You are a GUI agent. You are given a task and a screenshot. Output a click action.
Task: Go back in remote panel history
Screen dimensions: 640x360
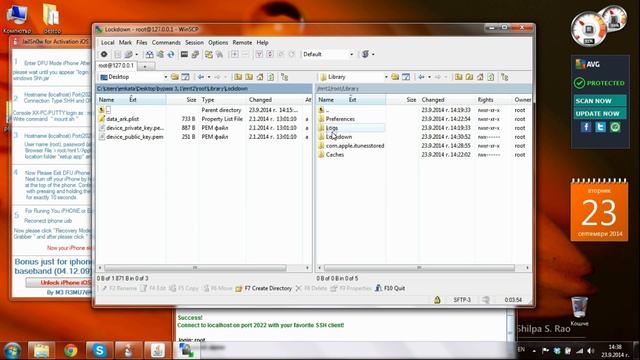click(x=421, y=77)
